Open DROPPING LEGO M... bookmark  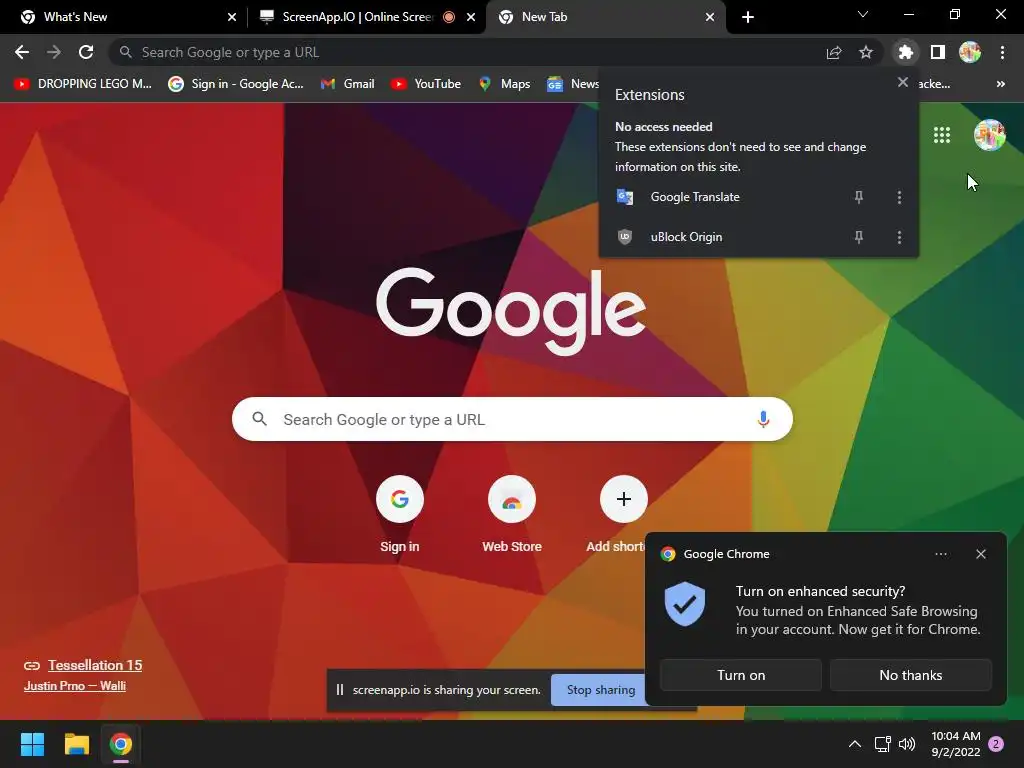[83, 84]
